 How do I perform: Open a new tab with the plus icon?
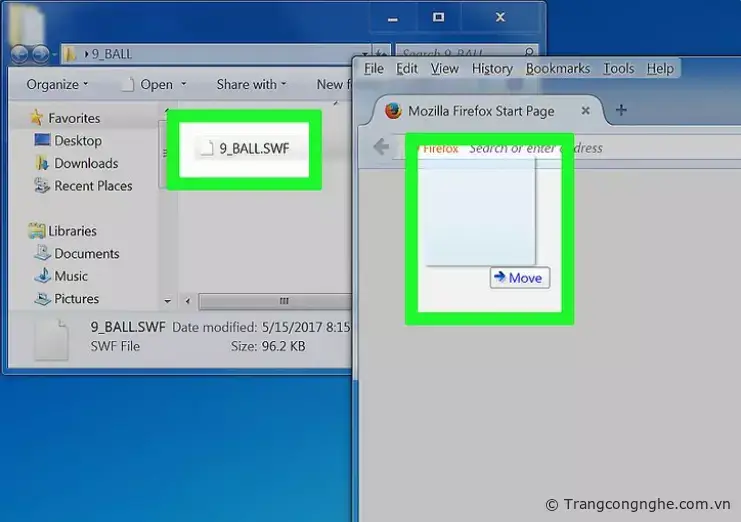(x=621, y=110)
